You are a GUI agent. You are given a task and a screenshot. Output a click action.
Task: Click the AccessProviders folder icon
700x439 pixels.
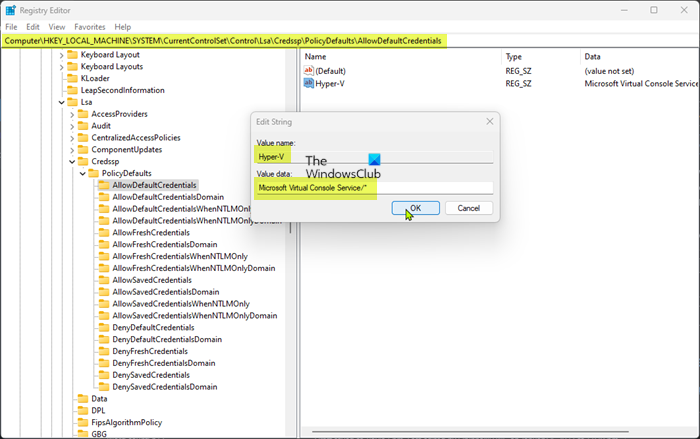[83, 114]
